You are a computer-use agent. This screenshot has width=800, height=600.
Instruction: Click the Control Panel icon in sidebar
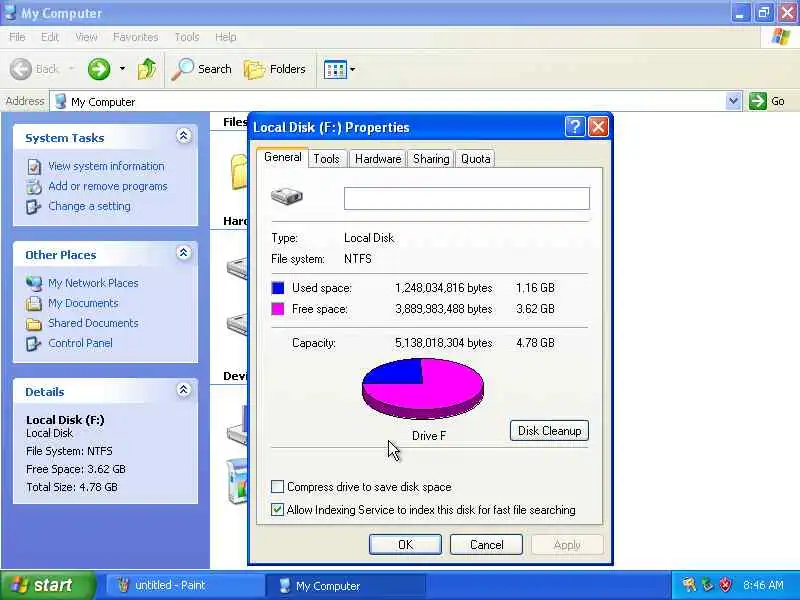(x=34, y=343)
